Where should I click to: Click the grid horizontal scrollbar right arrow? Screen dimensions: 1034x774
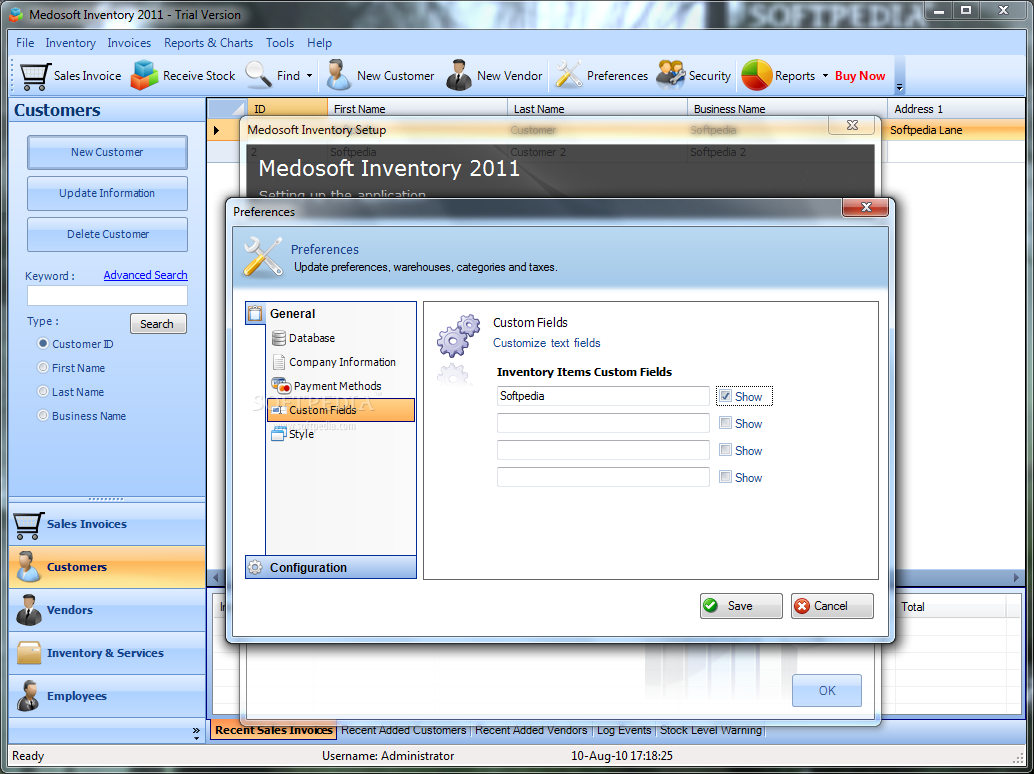coord(1016,578)
